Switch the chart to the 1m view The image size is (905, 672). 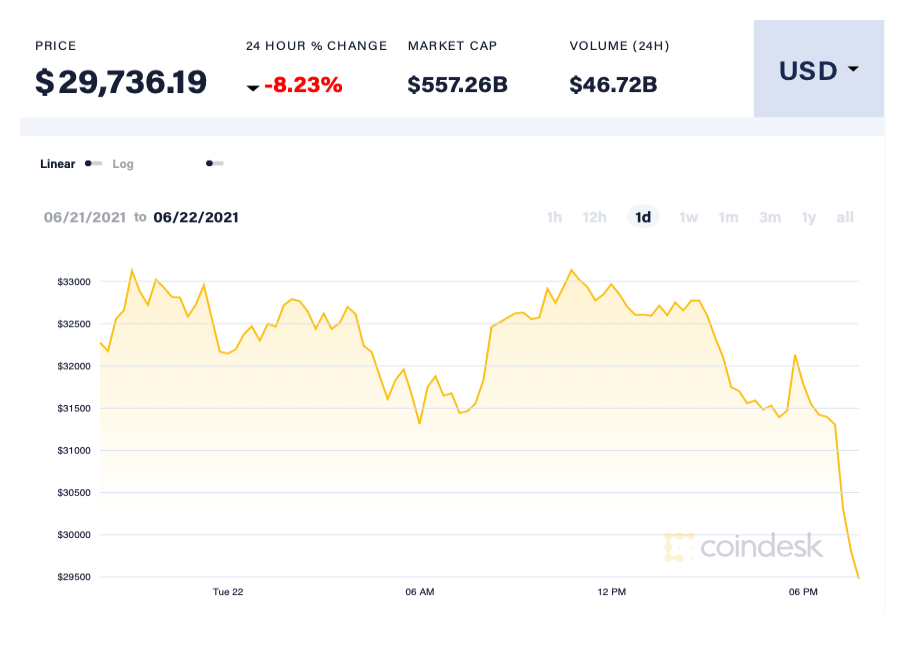(728, 217)
